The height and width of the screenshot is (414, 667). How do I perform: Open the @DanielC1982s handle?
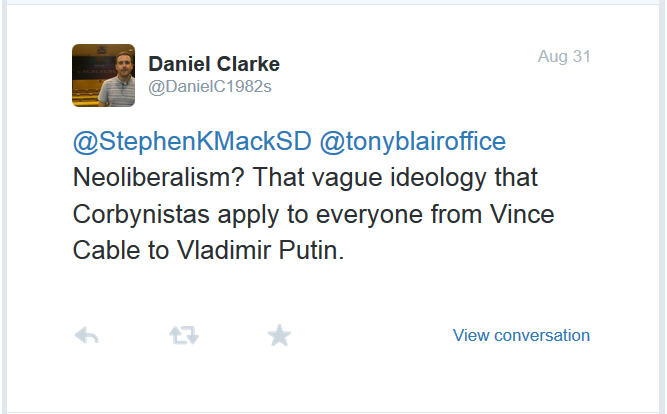pyautogui.click(x=210, y=87)
